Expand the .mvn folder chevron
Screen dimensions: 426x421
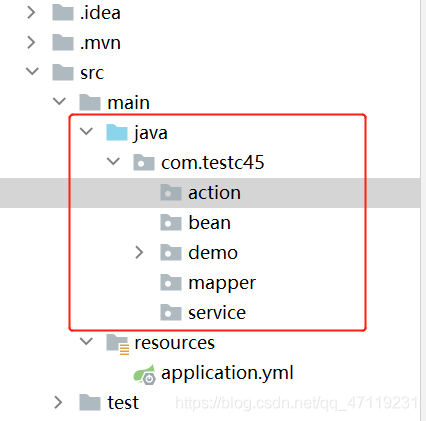point(31,42)
